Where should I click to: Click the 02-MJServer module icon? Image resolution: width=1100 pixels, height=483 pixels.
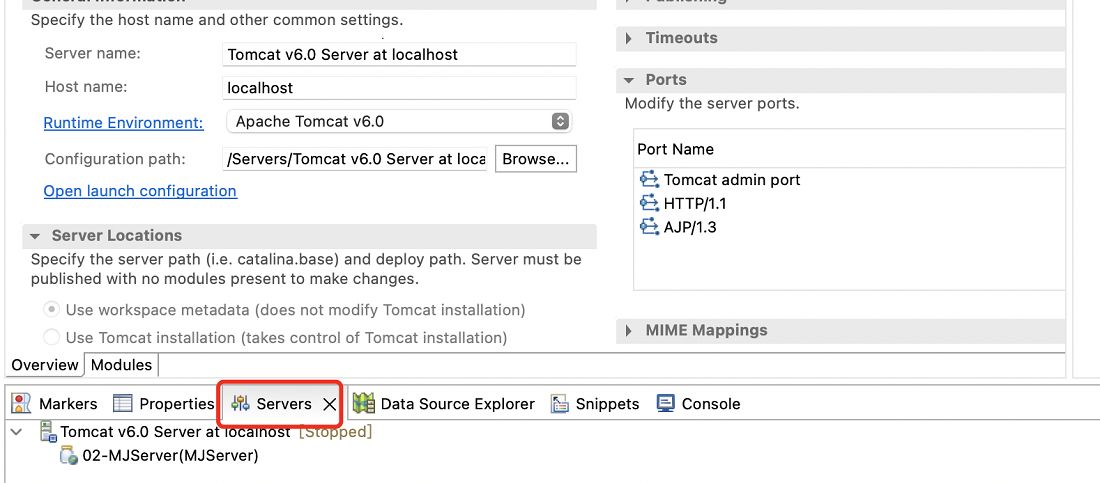click(x=68, y=455)
